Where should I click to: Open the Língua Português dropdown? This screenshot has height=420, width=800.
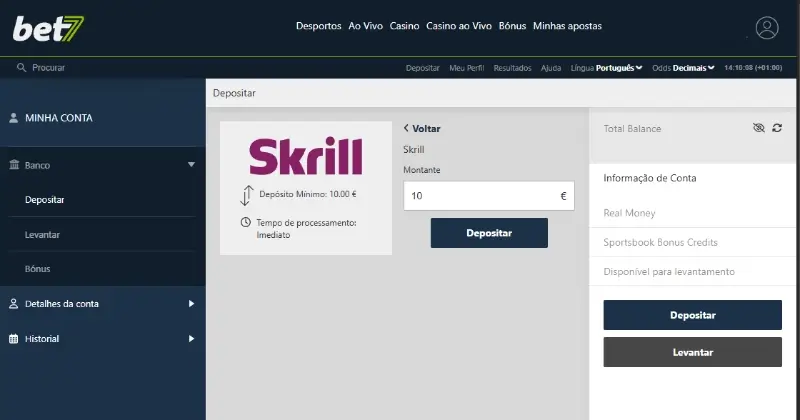(x=619, y=68)
